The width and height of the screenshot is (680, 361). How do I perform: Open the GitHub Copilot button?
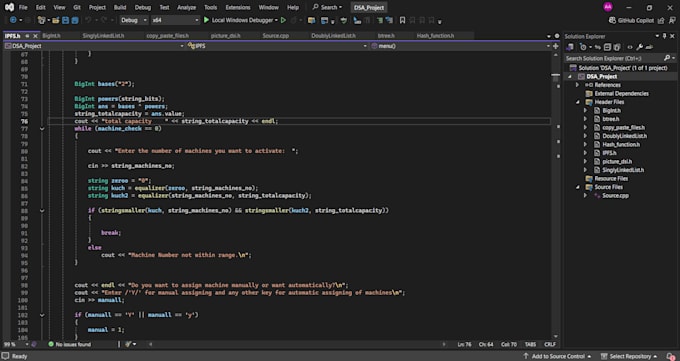click(x=631, y=20)
